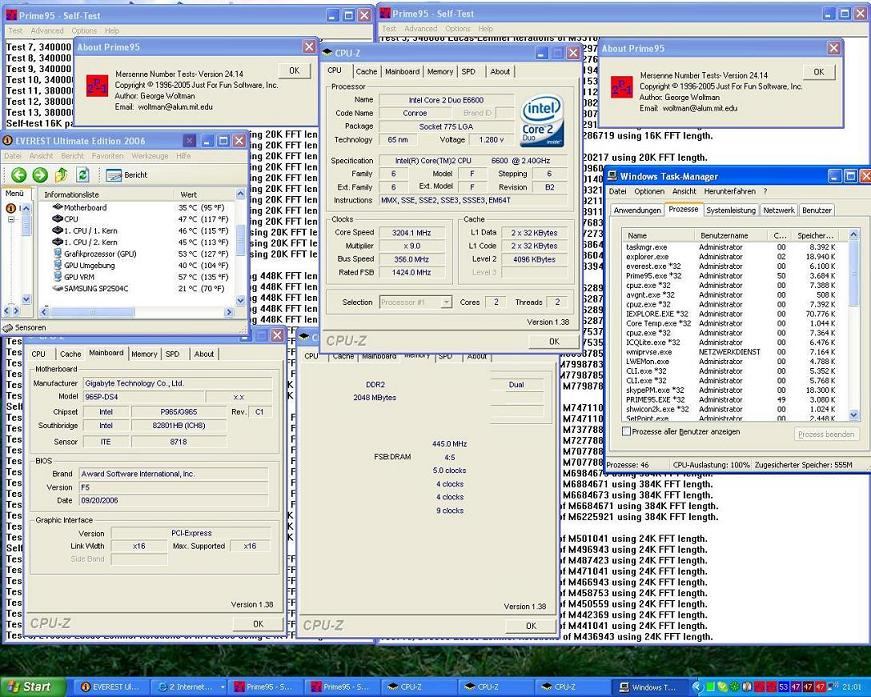Click OK in CPU-Z memory window showing DDR2
Viewport: 871px width, 697px height.
click(530, 626)
